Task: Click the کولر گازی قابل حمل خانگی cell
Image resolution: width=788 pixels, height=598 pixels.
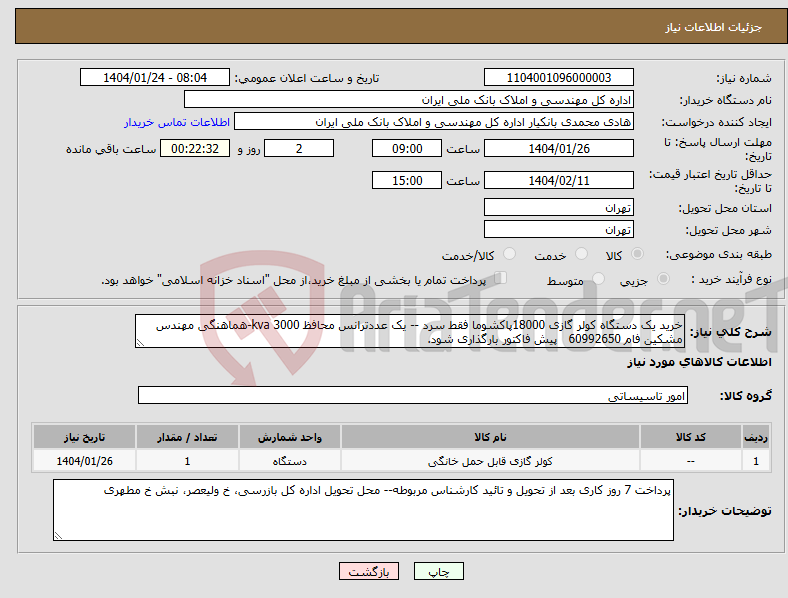Action: click(x=490, y=461)
